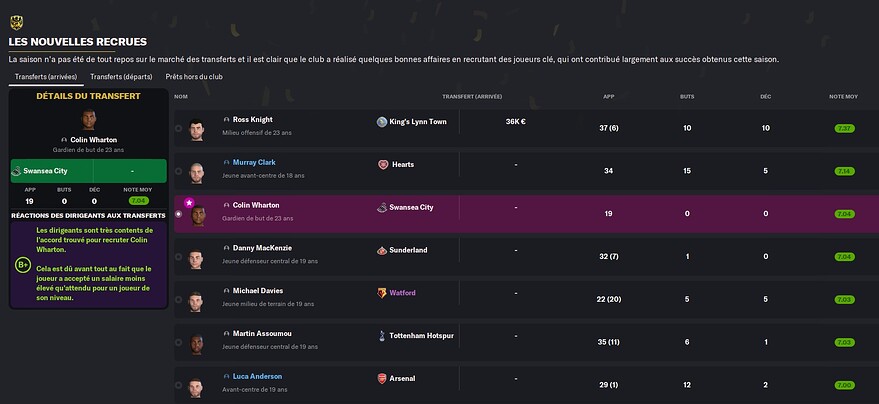The width and height of the screenshot is (879, 404).
Task: Click the Hearts club badge icon
Action: pyautogui.click(x=383, y=165)
